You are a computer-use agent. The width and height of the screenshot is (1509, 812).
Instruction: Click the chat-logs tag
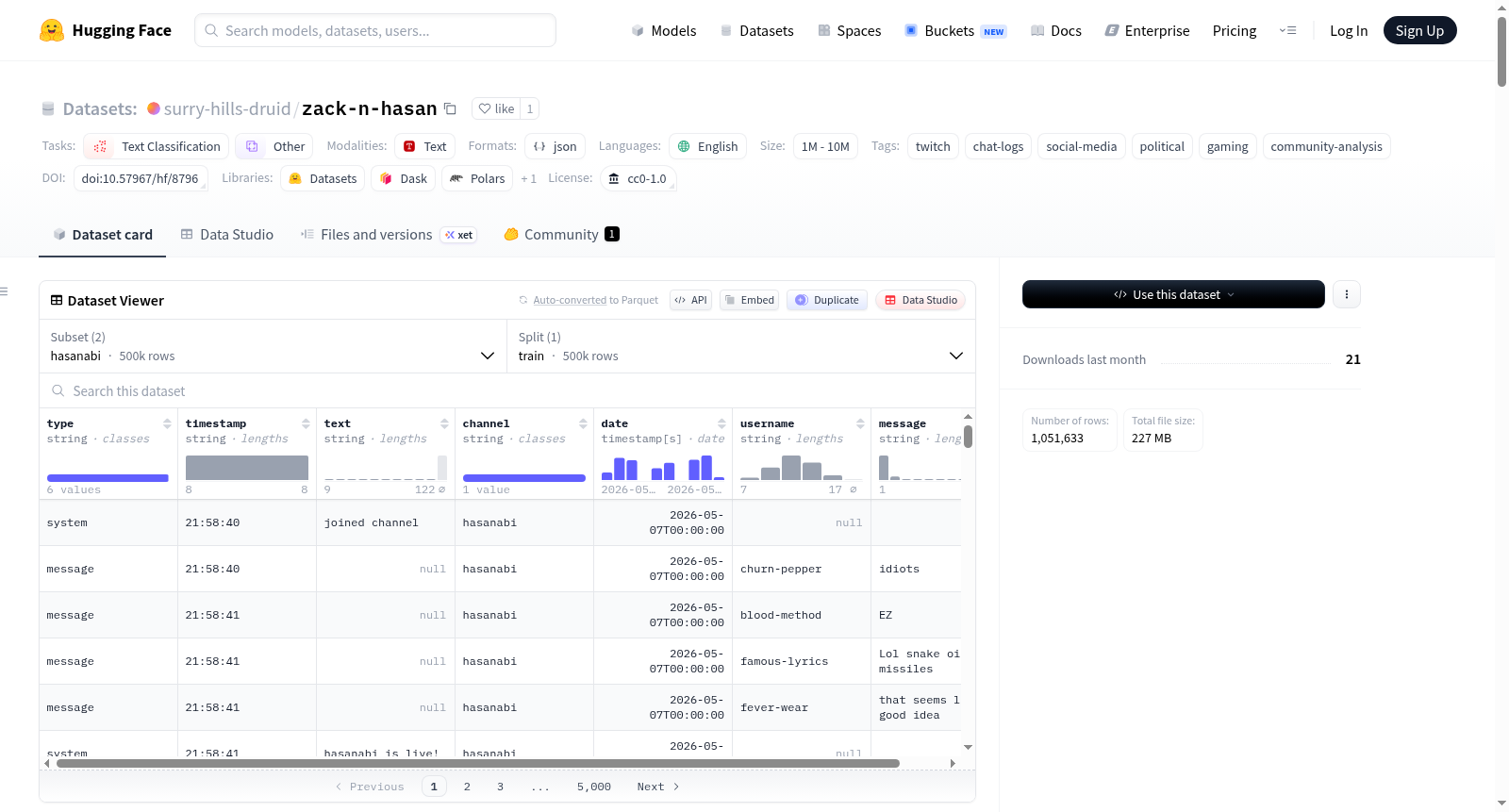point(998,146)
